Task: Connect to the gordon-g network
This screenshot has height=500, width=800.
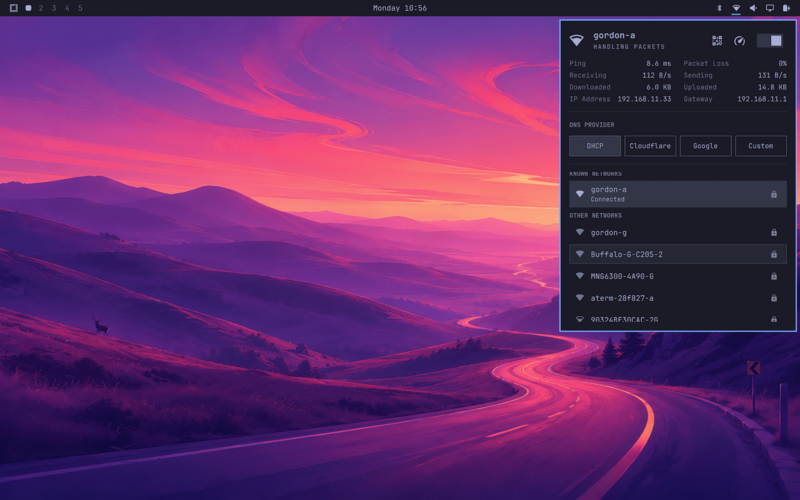Action: pyautogui.click(x=678, y=233)
